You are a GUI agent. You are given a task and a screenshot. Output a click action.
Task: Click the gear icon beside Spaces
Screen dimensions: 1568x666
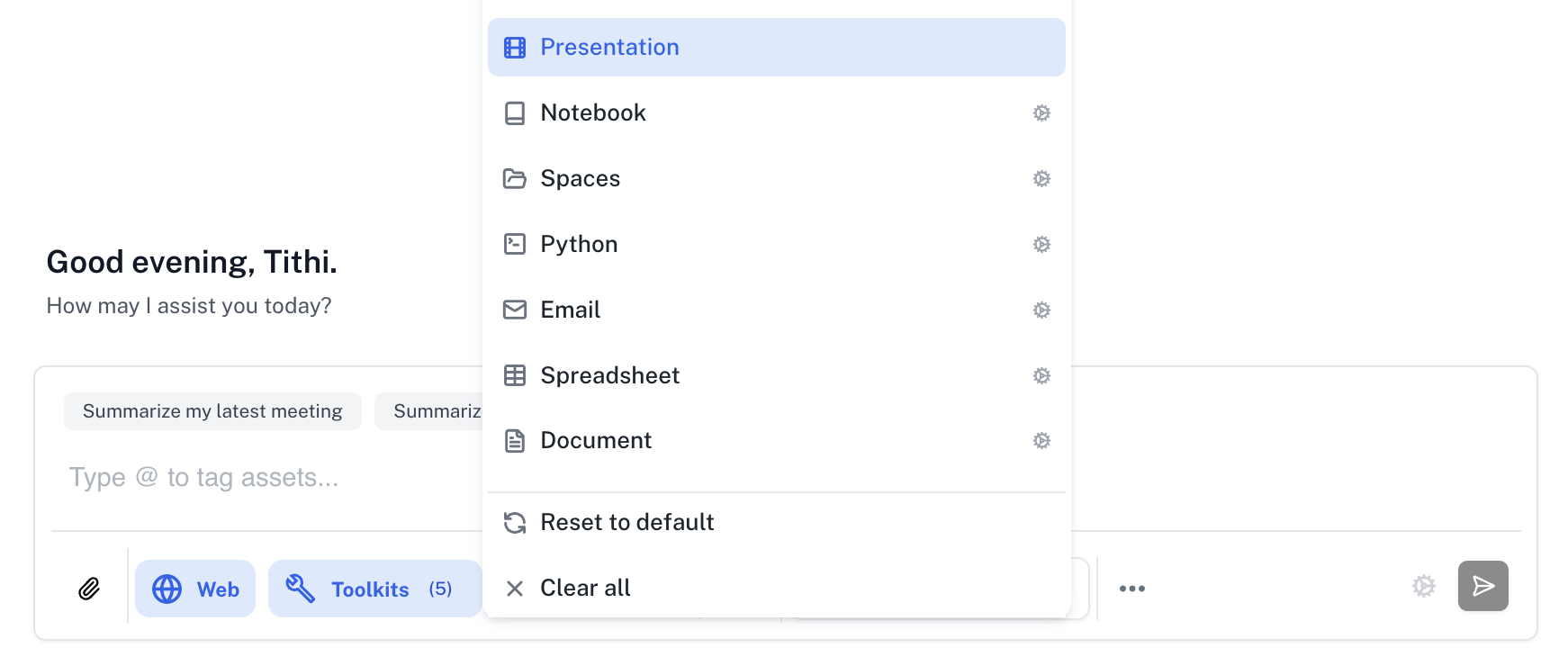(1041, 179)
